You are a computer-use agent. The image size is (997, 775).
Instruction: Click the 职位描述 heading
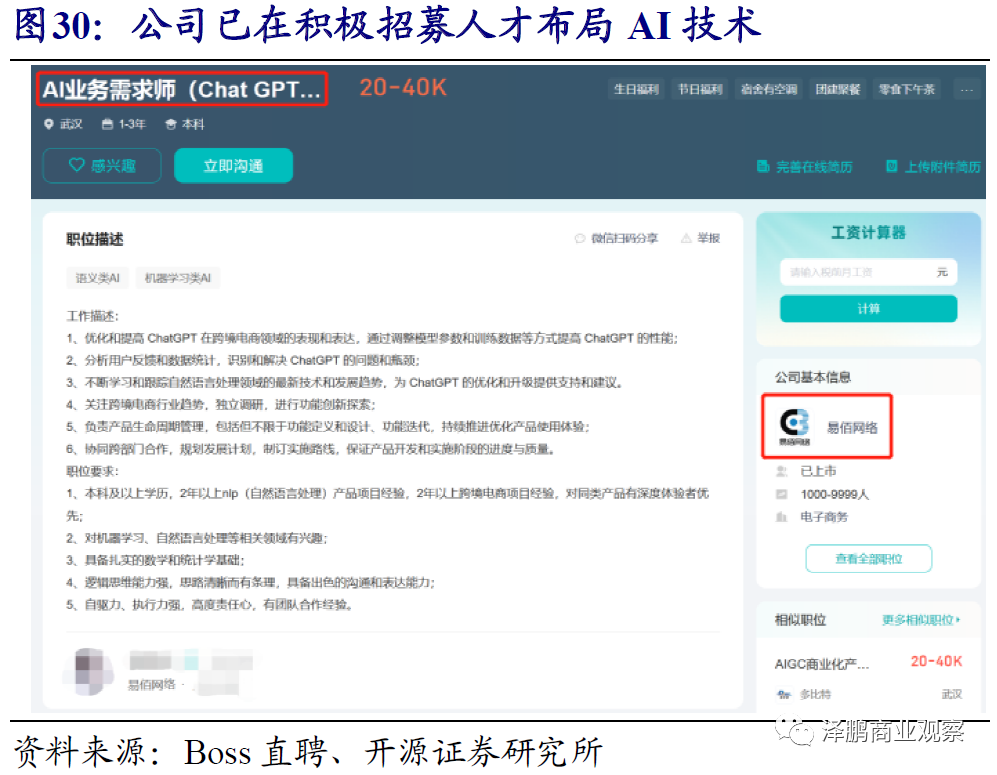tap(95, 239)
